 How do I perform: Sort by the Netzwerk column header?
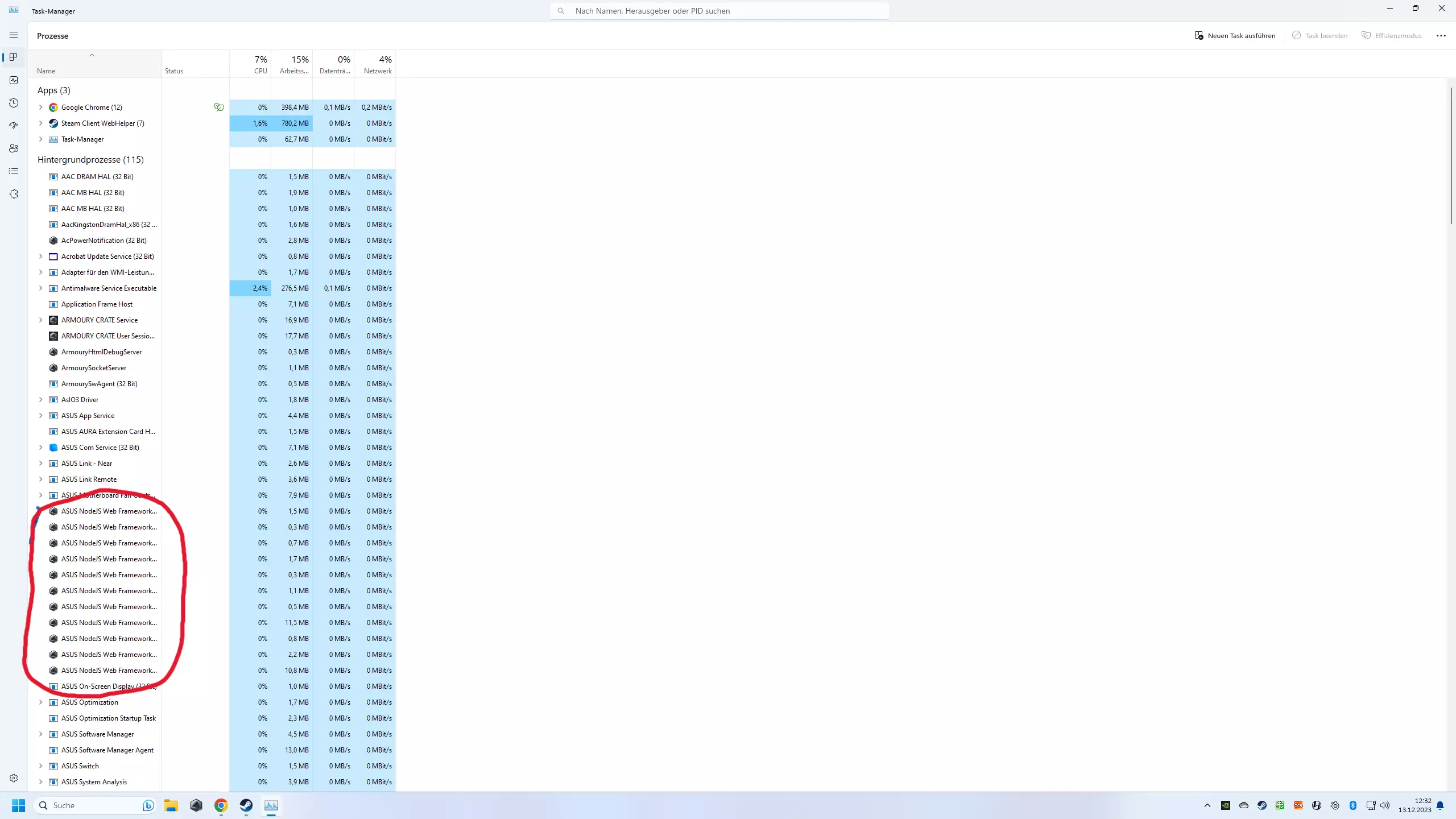tap(375, 64)
